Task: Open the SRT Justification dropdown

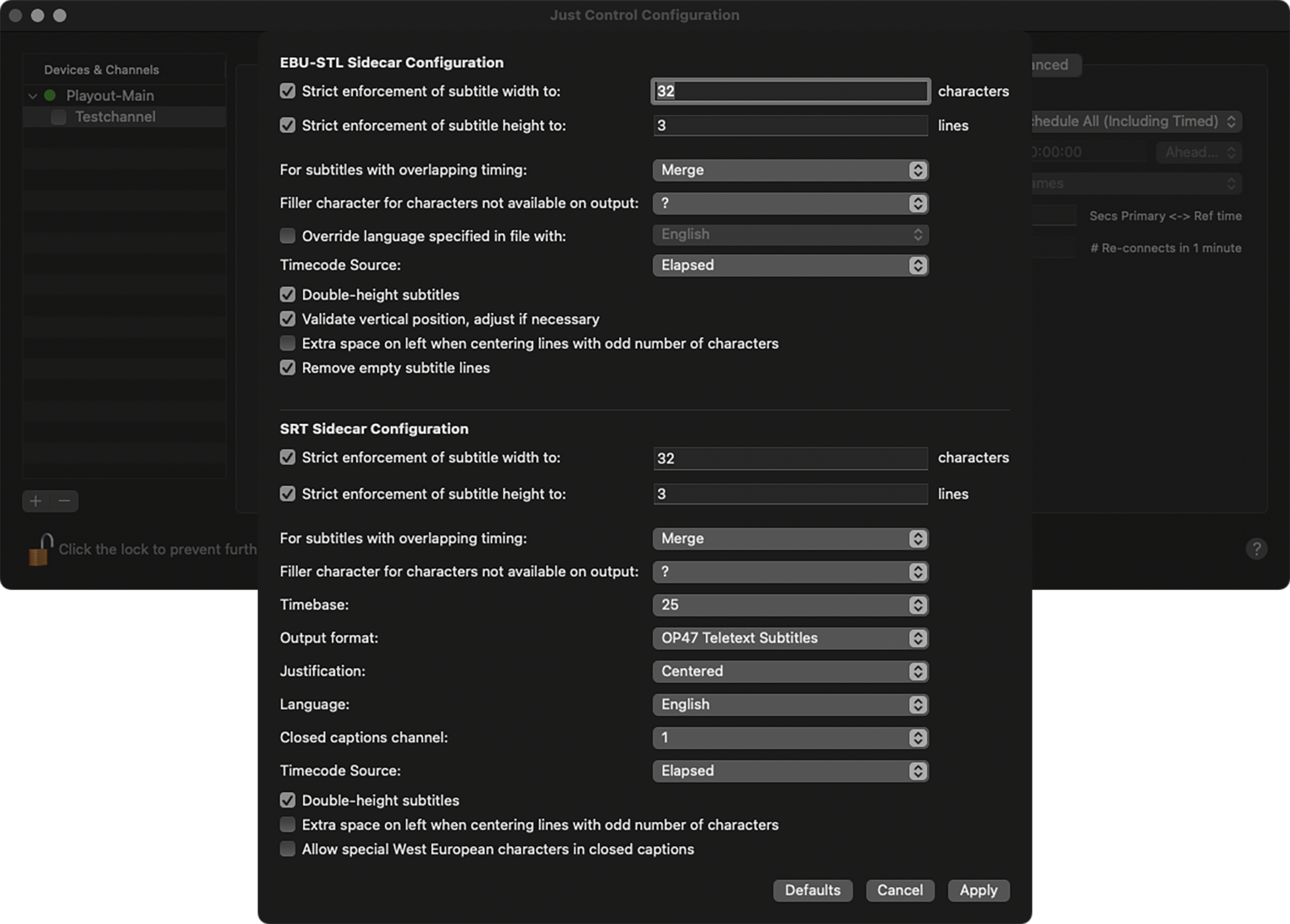Action: click(790, 671)
